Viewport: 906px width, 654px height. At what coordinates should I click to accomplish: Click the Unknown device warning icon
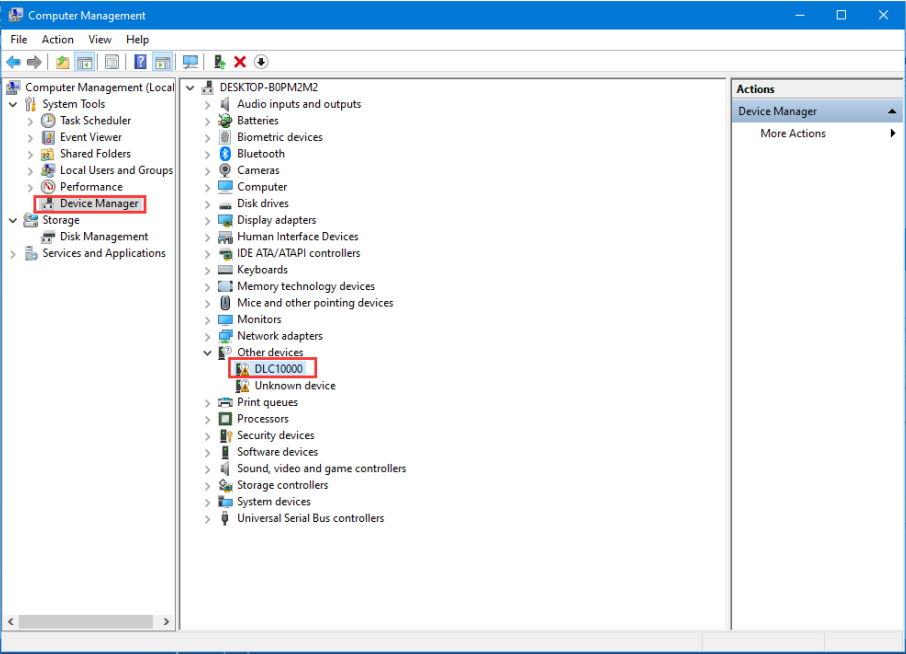(x=243, y=386)
